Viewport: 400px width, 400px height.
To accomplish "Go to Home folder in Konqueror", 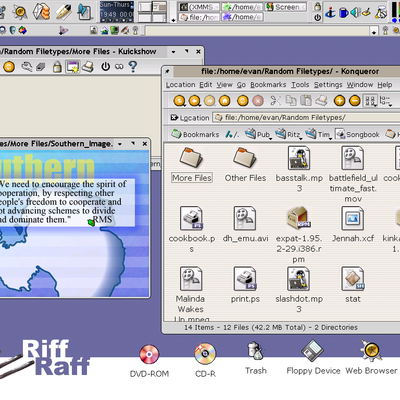I will coord(225,101).
